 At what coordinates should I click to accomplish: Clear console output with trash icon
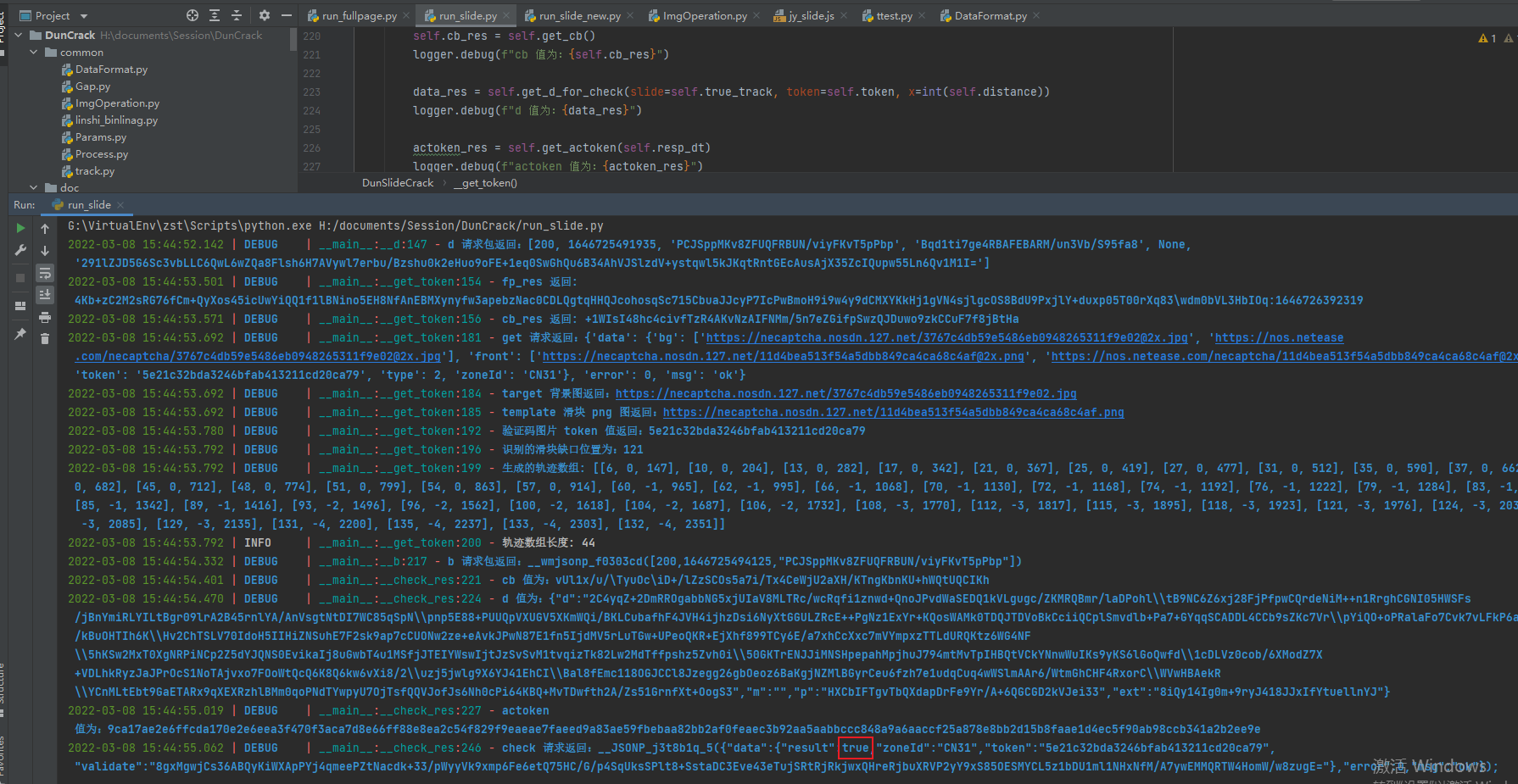[x=45, y=339]
